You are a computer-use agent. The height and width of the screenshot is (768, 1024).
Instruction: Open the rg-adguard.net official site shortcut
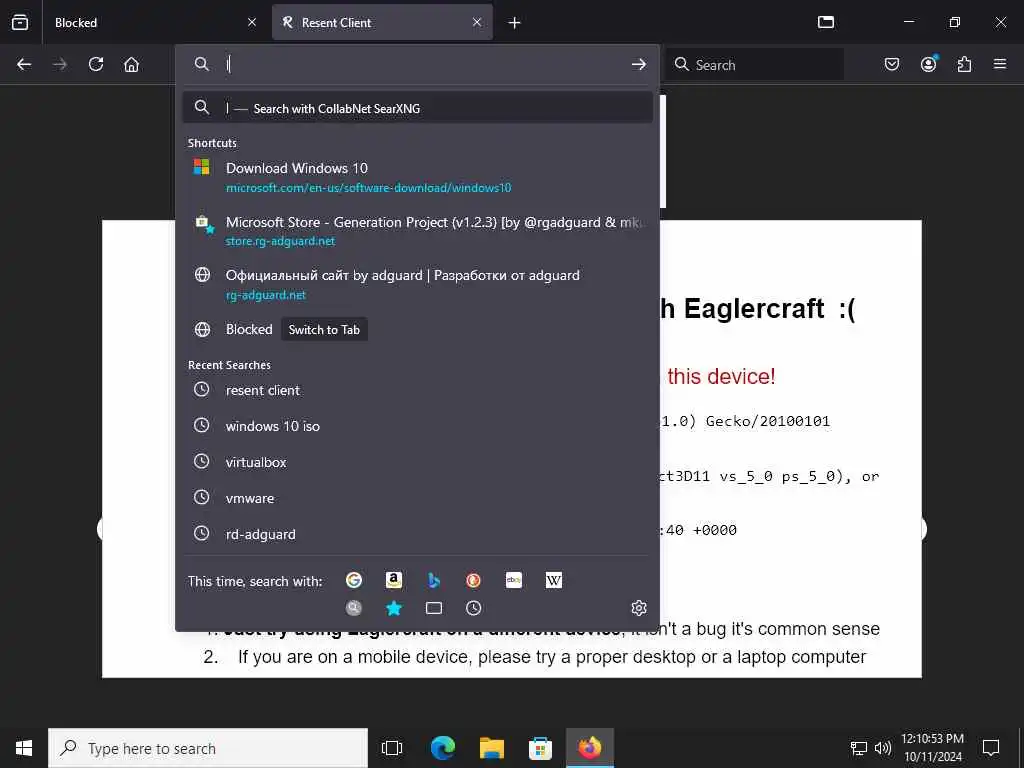pyautogui.click(x=417, y=284)
